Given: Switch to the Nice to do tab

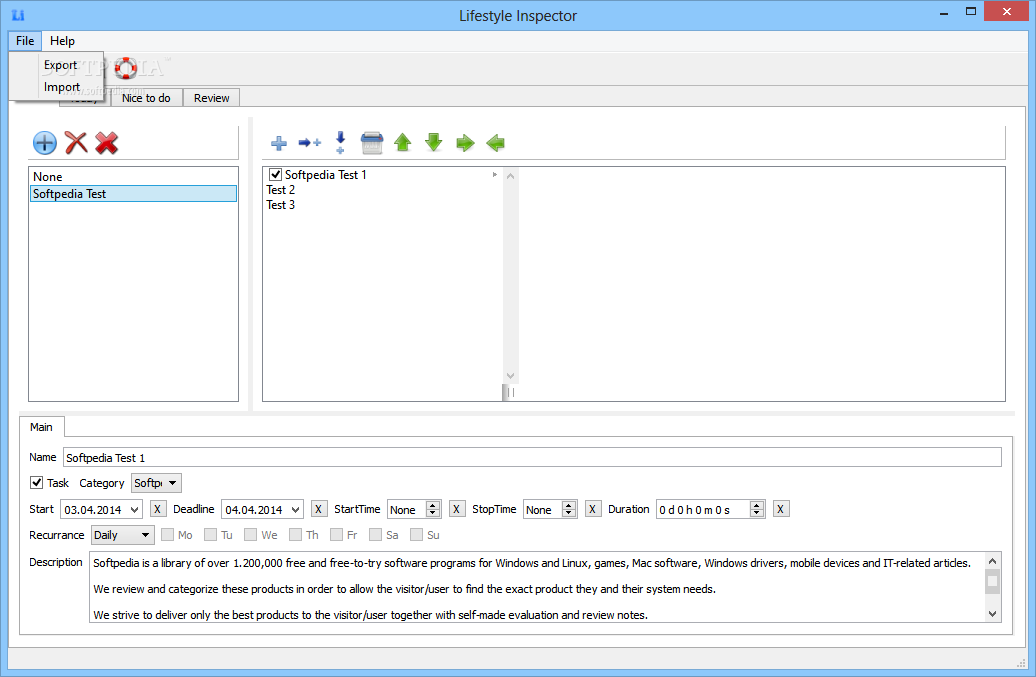Looking at the screenshot, I should coord(146,98).
